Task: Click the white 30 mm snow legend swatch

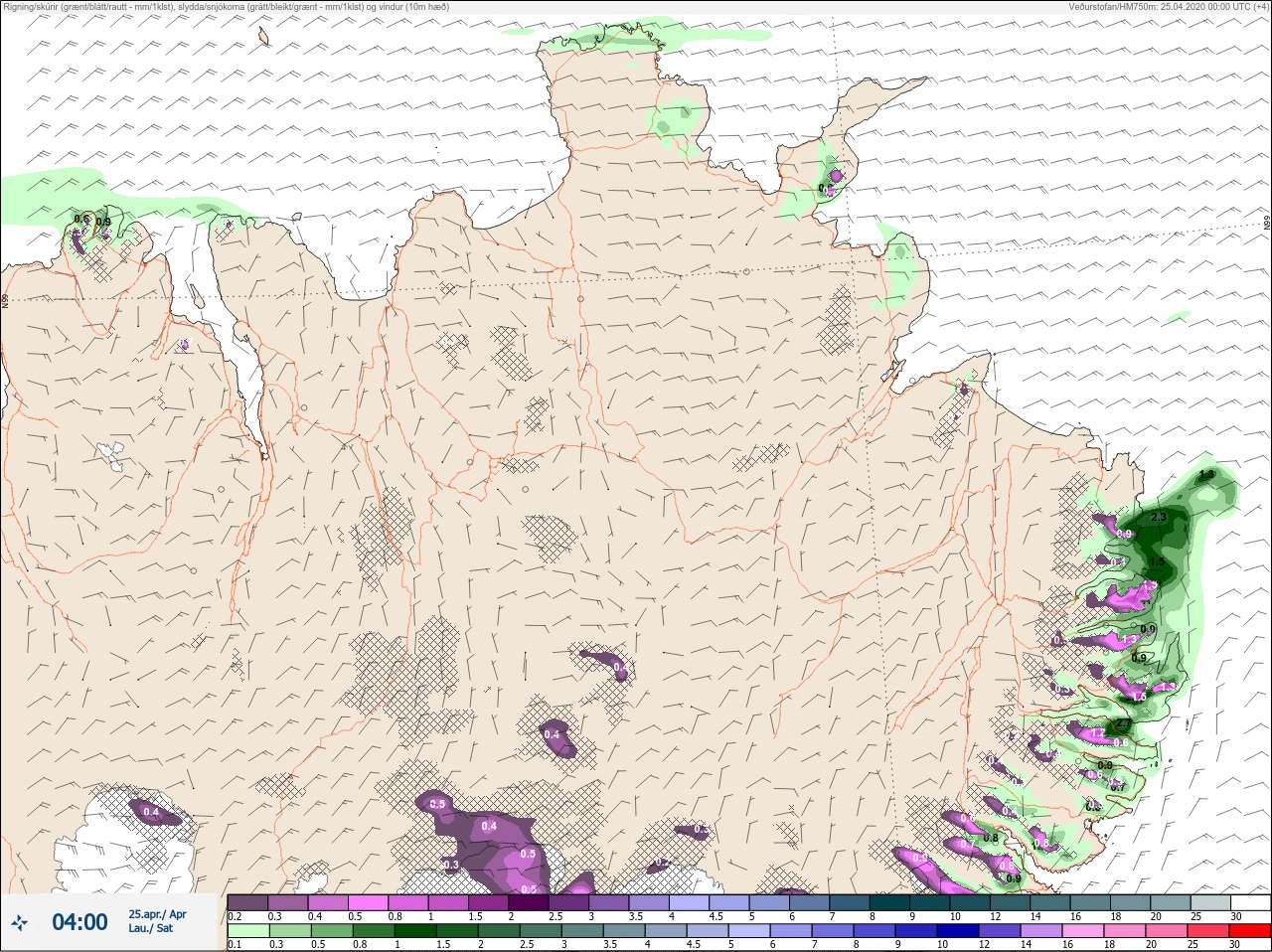Action: [x=1250, y=902]
